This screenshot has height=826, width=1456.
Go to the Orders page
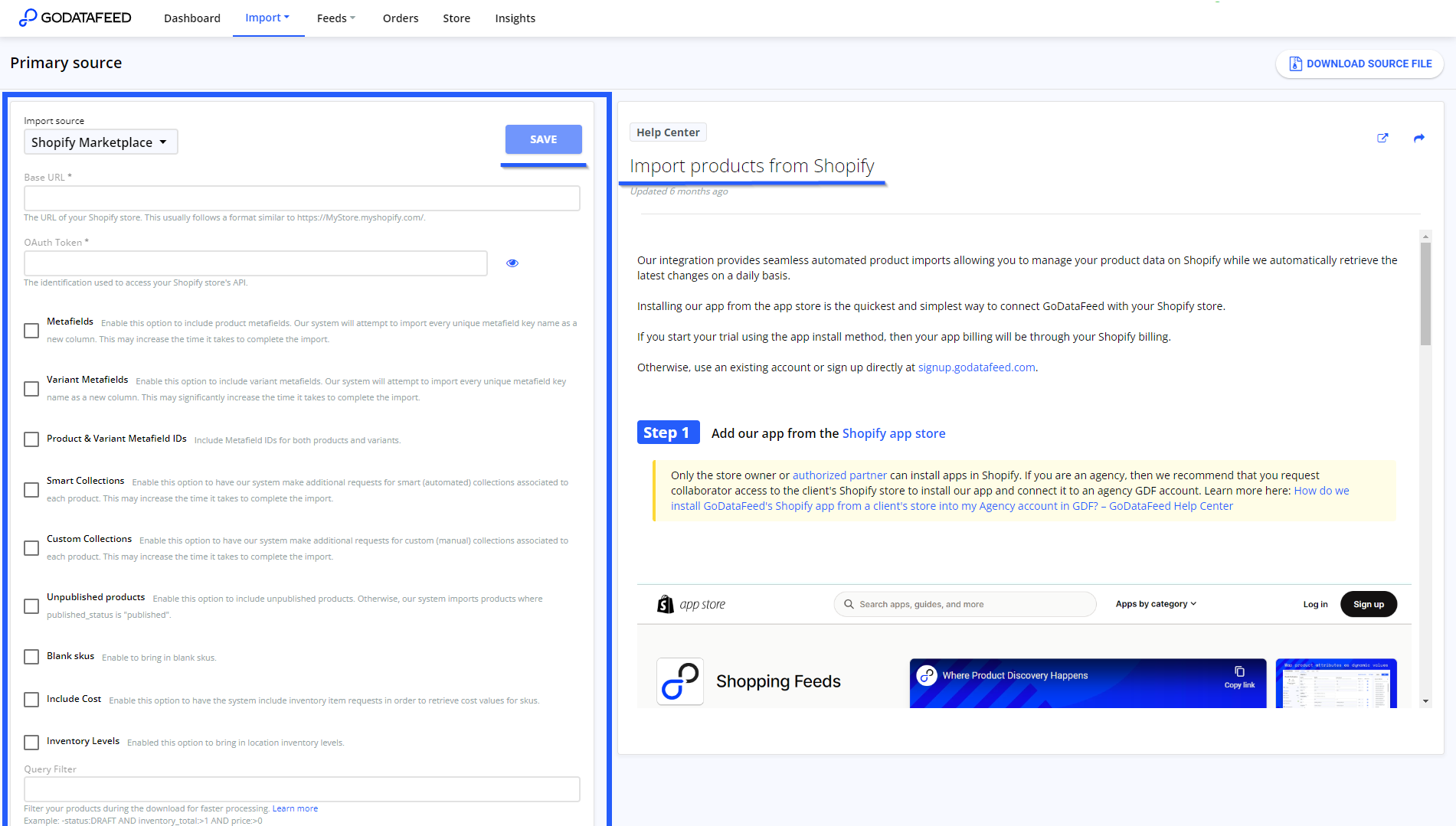tap(401, 18)
